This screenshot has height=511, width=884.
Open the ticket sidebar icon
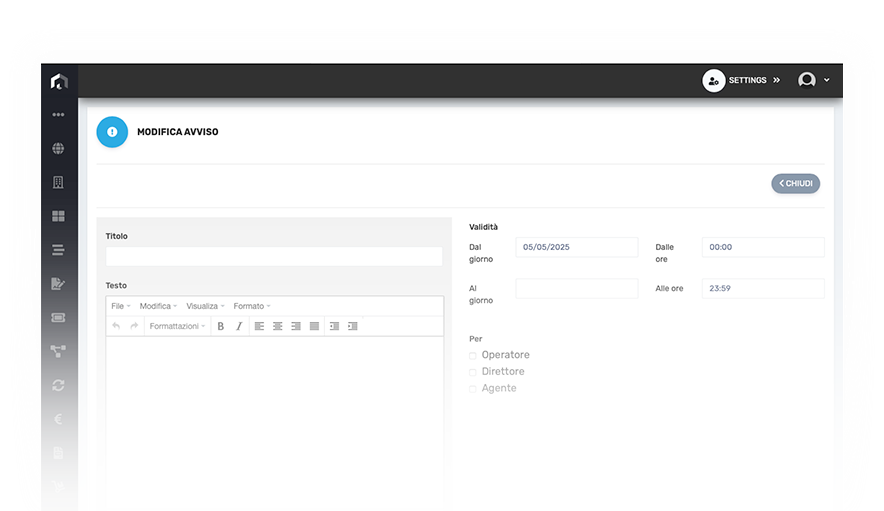point(58,318)
